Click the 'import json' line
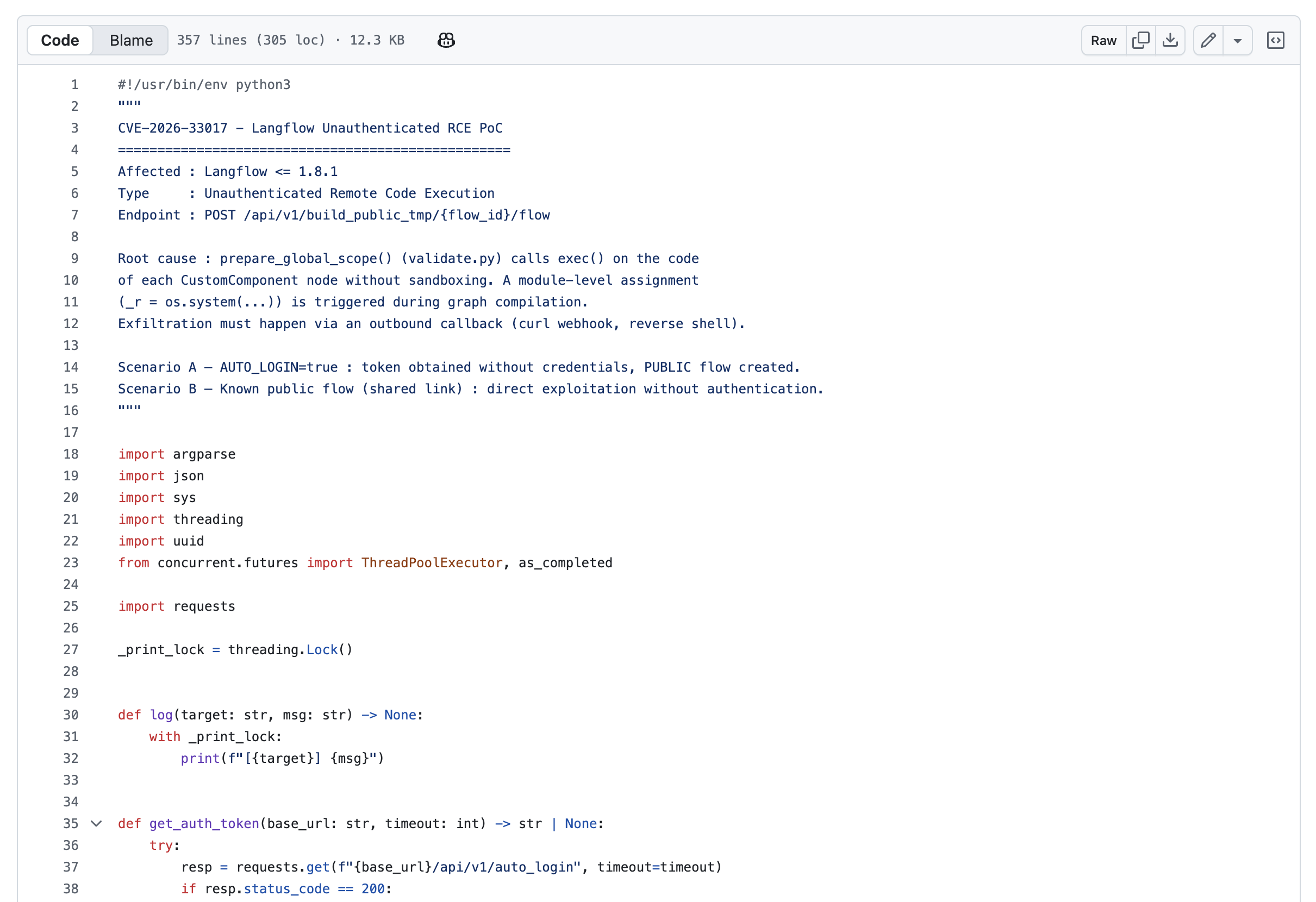 click(x=161, y=475)
